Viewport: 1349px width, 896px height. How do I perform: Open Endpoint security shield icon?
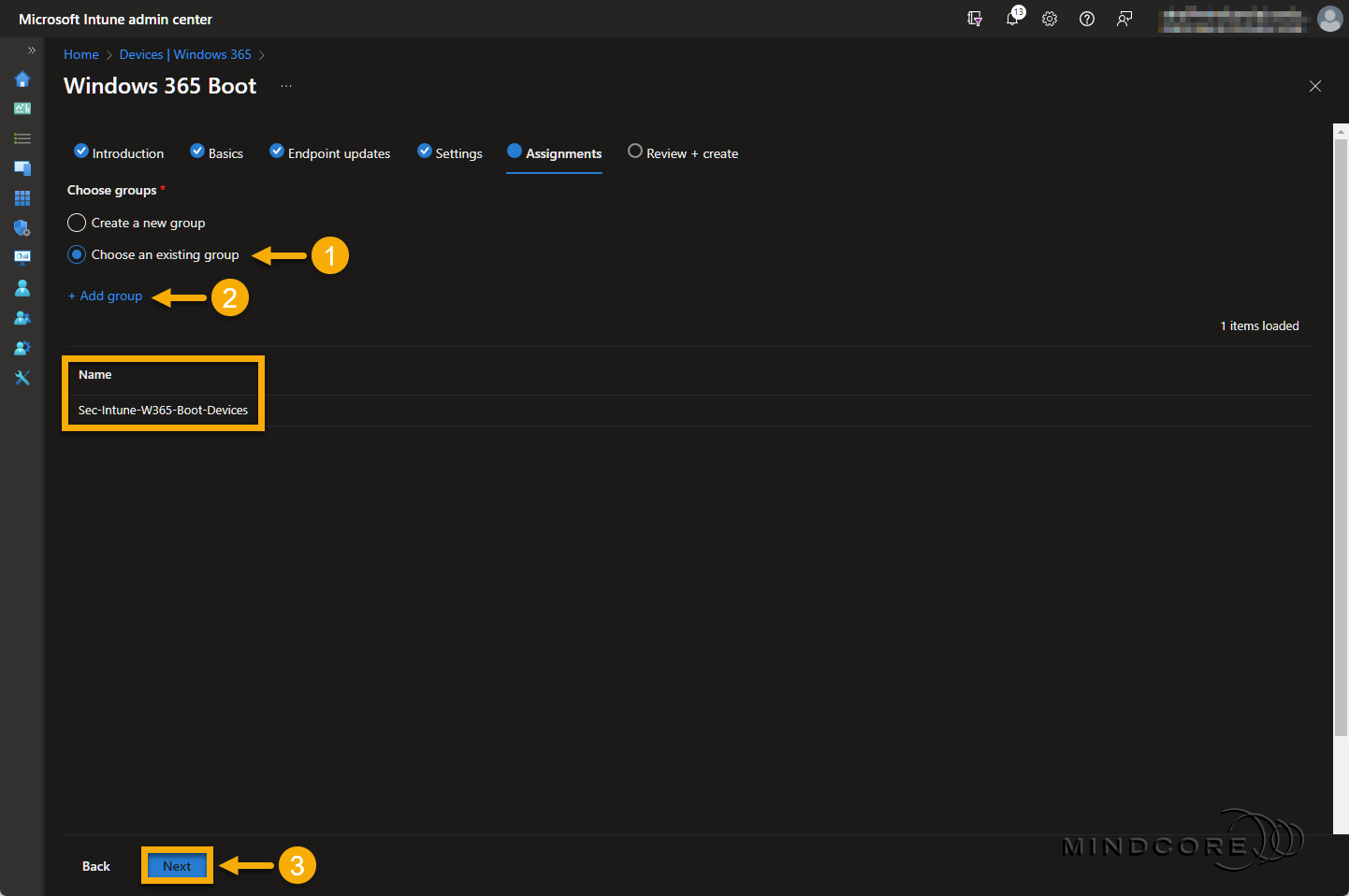pyautogui.click(x=22, y=228)
